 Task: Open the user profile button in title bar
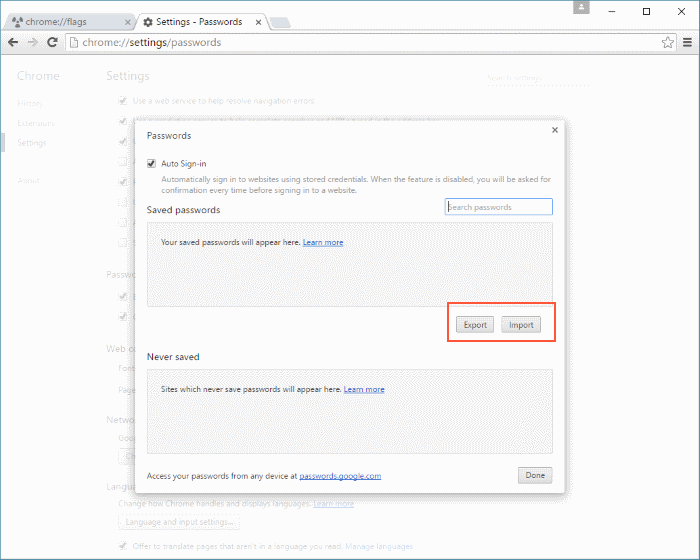[x=581, y=8]
